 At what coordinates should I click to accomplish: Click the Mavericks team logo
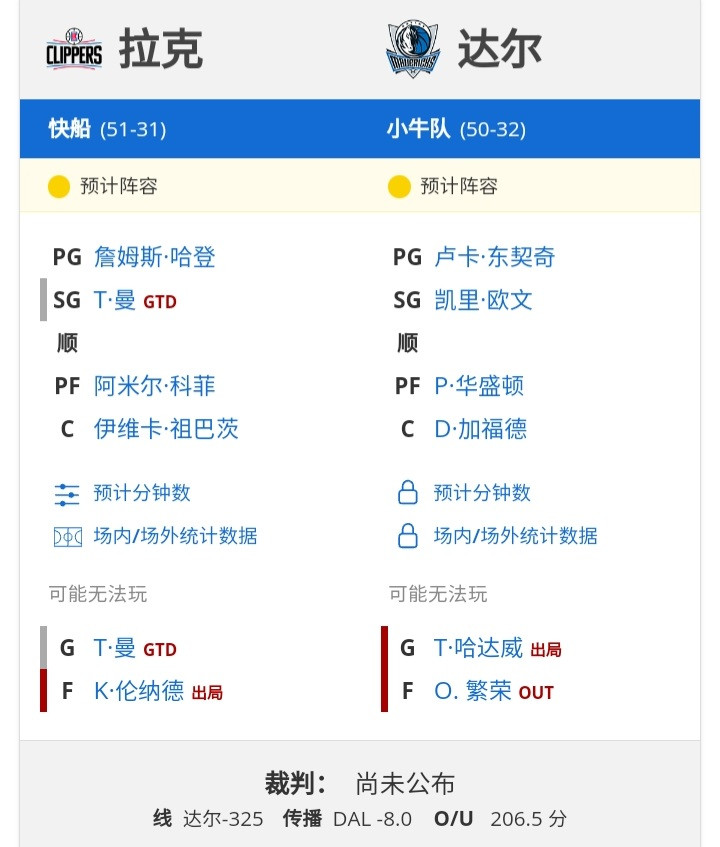click(x=413, y=49)
